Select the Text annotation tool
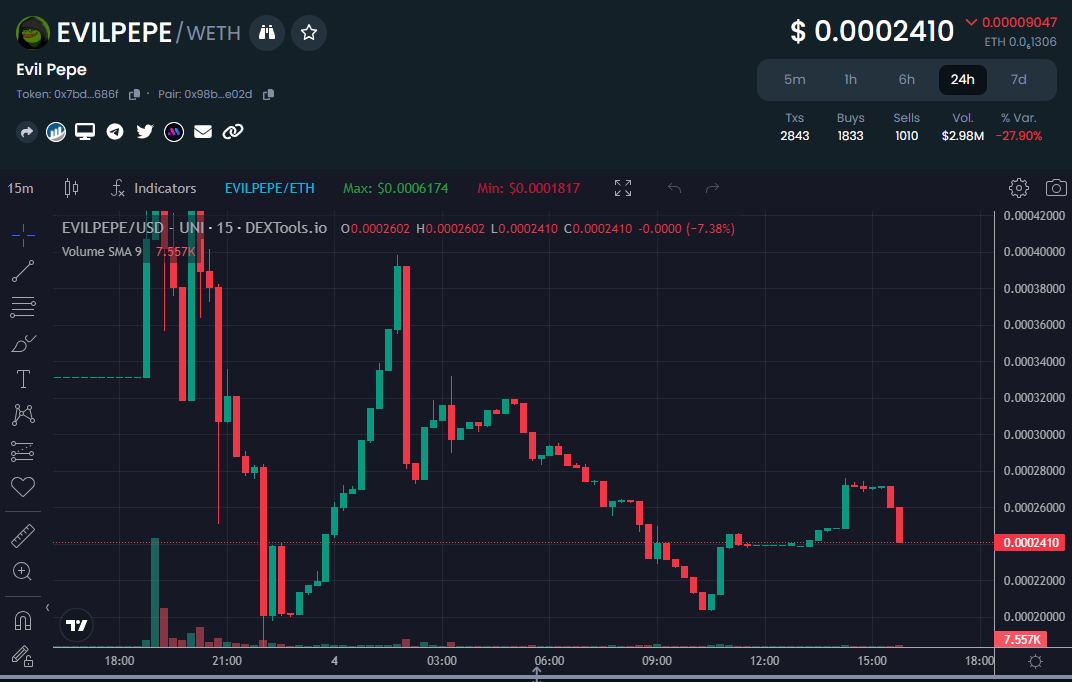 coord(23,379)
